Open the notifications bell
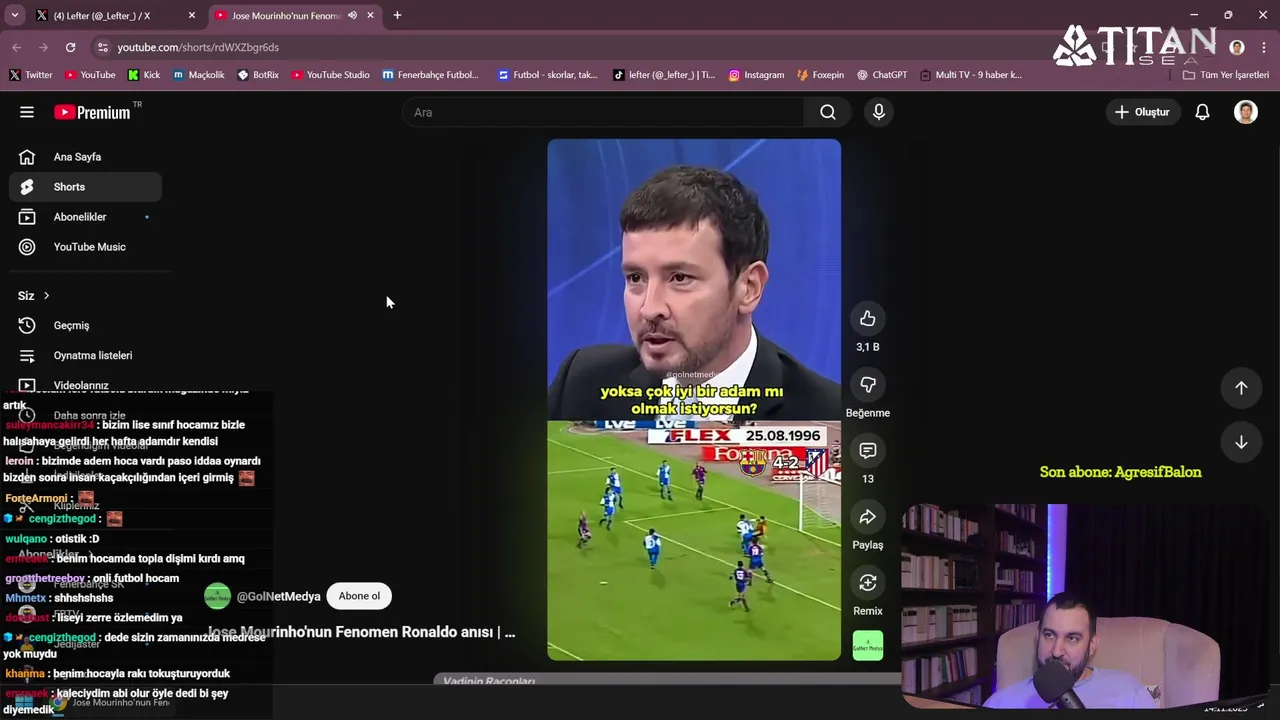 coord(1202,112)
